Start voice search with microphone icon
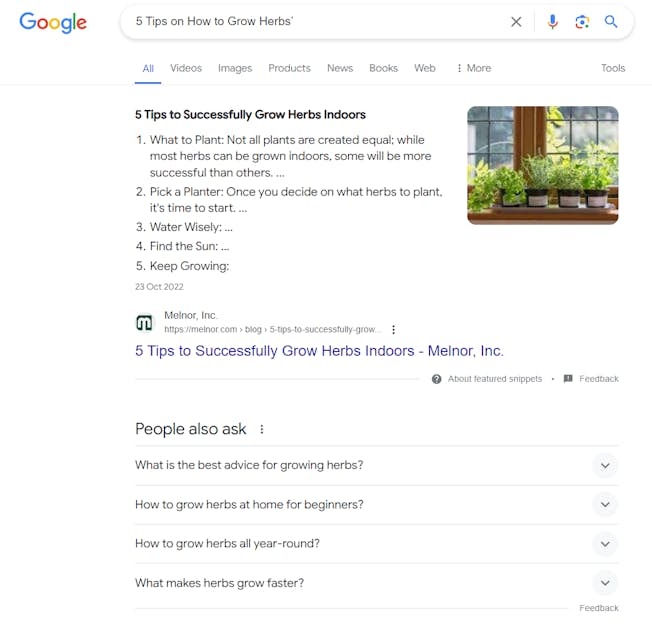 [552, 22]
